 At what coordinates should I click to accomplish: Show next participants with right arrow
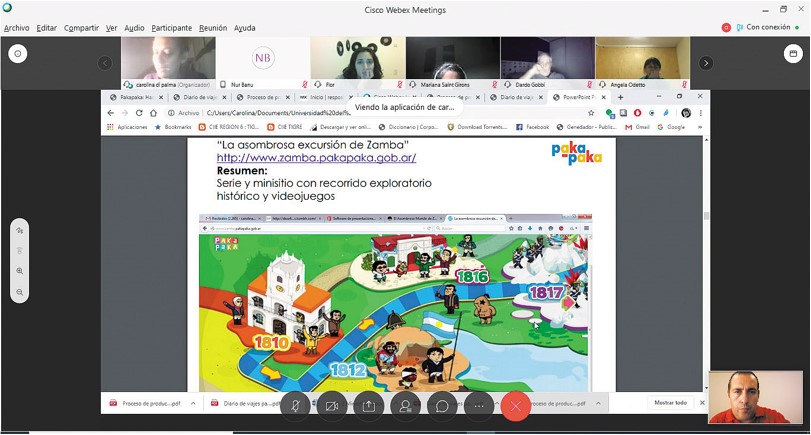coord(706,63)
